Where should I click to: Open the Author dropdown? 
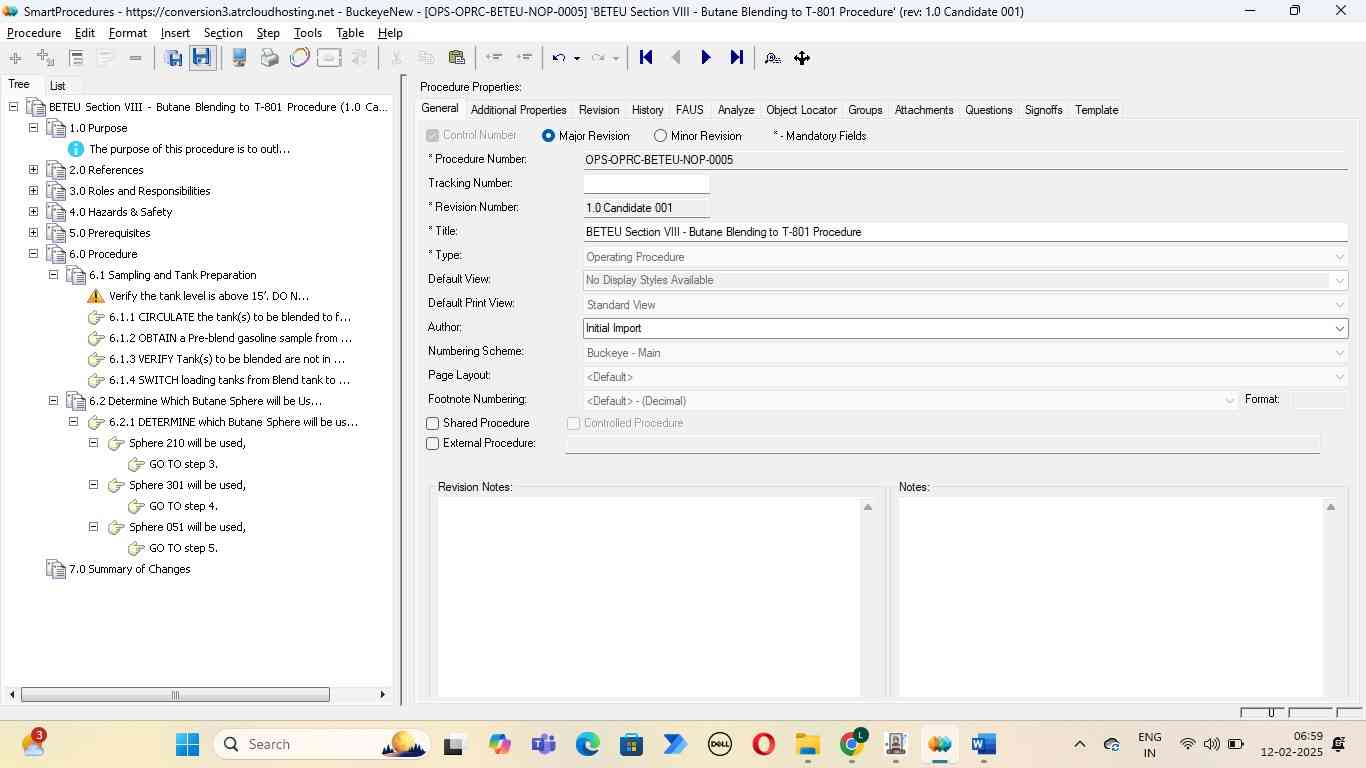[x=1339, y=329]
